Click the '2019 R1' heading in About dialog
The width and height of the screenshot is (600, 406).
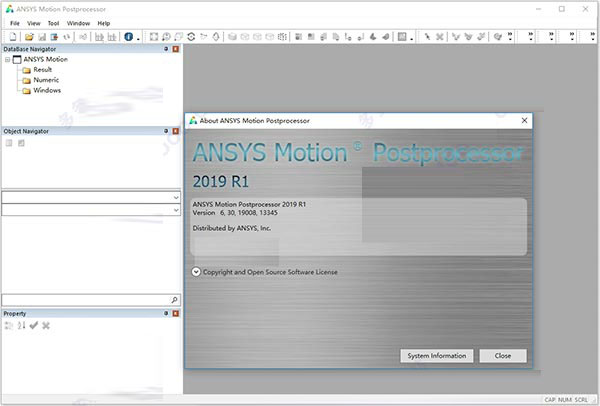click(221, 181)
